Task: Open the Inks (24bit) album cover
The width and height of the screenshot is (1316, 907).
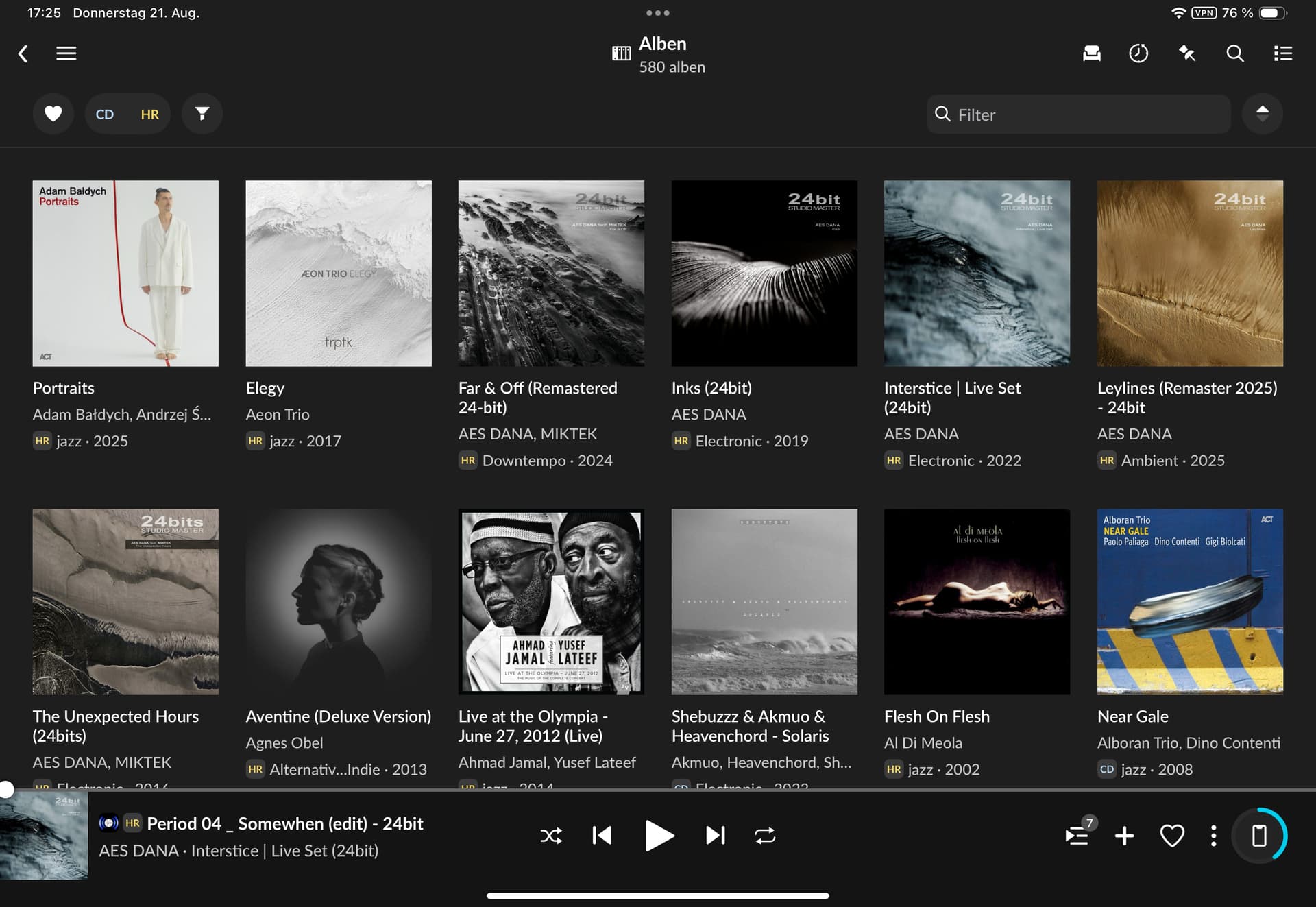Action: (764, 274)
